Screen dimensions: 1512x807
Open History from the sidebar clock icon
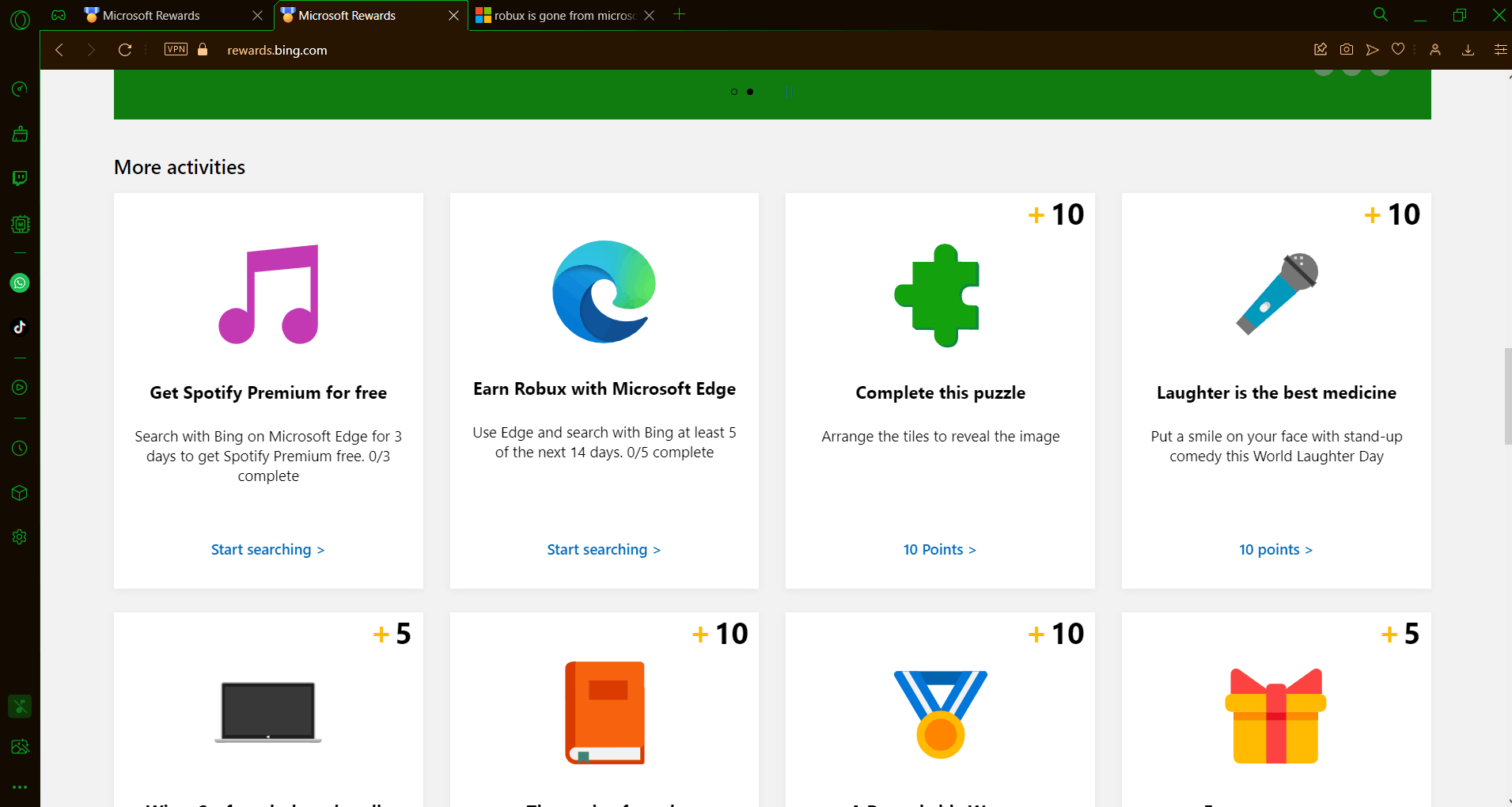pyautogui.click(x=20, y=449)
